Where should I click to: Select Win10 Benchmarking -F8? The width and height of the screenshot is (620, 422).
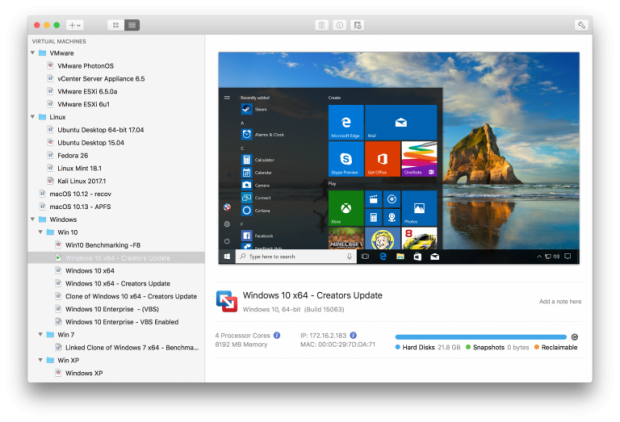103,245
